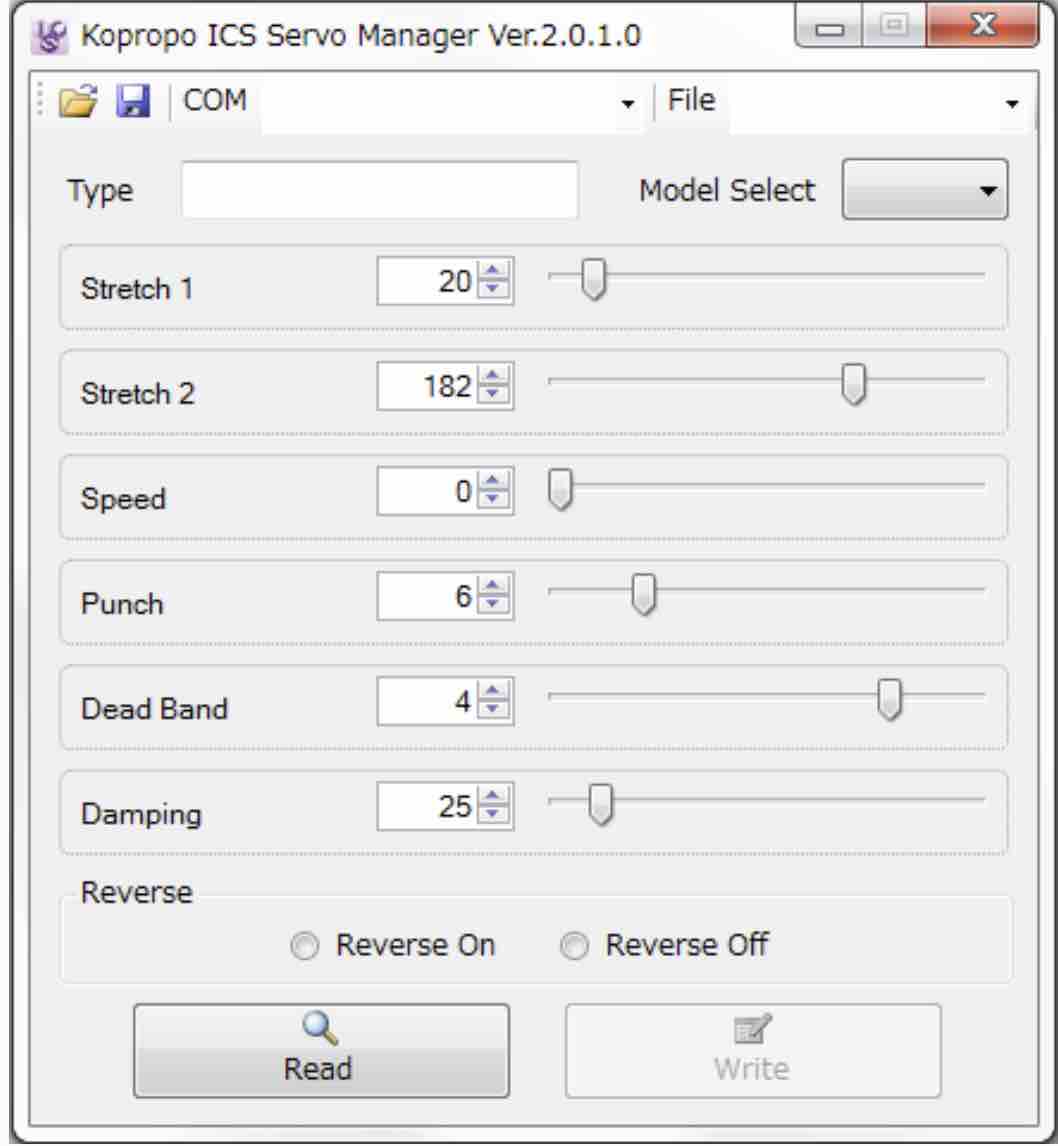This screenshot has width=1058, height=1146.
Task: Save settings with the floppy disk icon
Action: [x=133, y=101]
